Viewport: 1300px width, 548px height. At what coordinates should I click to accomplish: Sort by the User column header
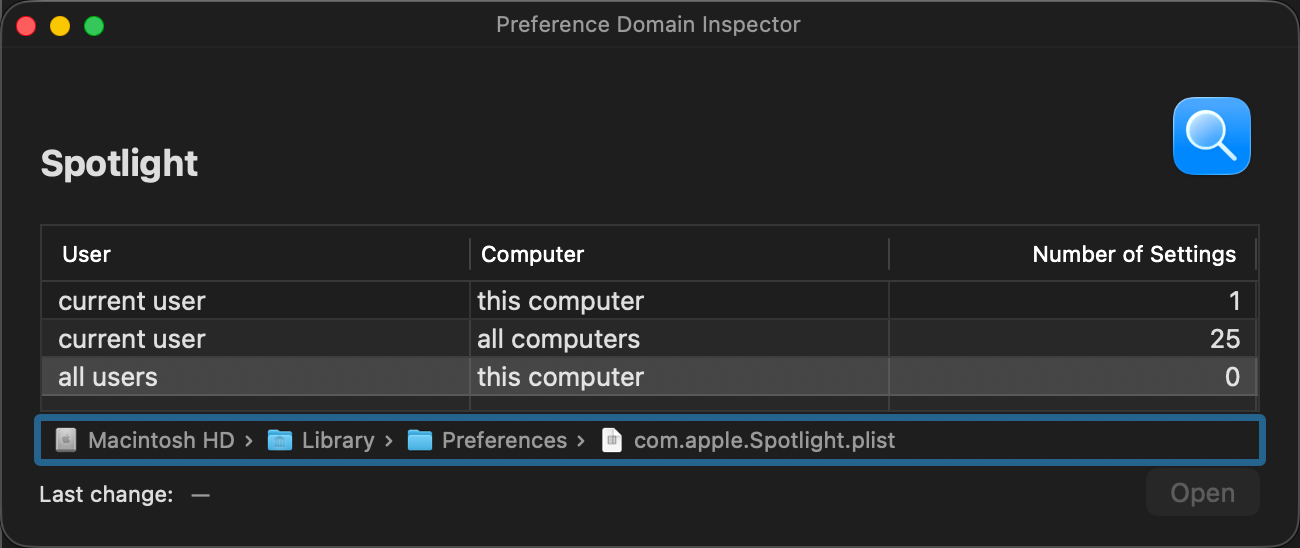(x=87, y=254)
